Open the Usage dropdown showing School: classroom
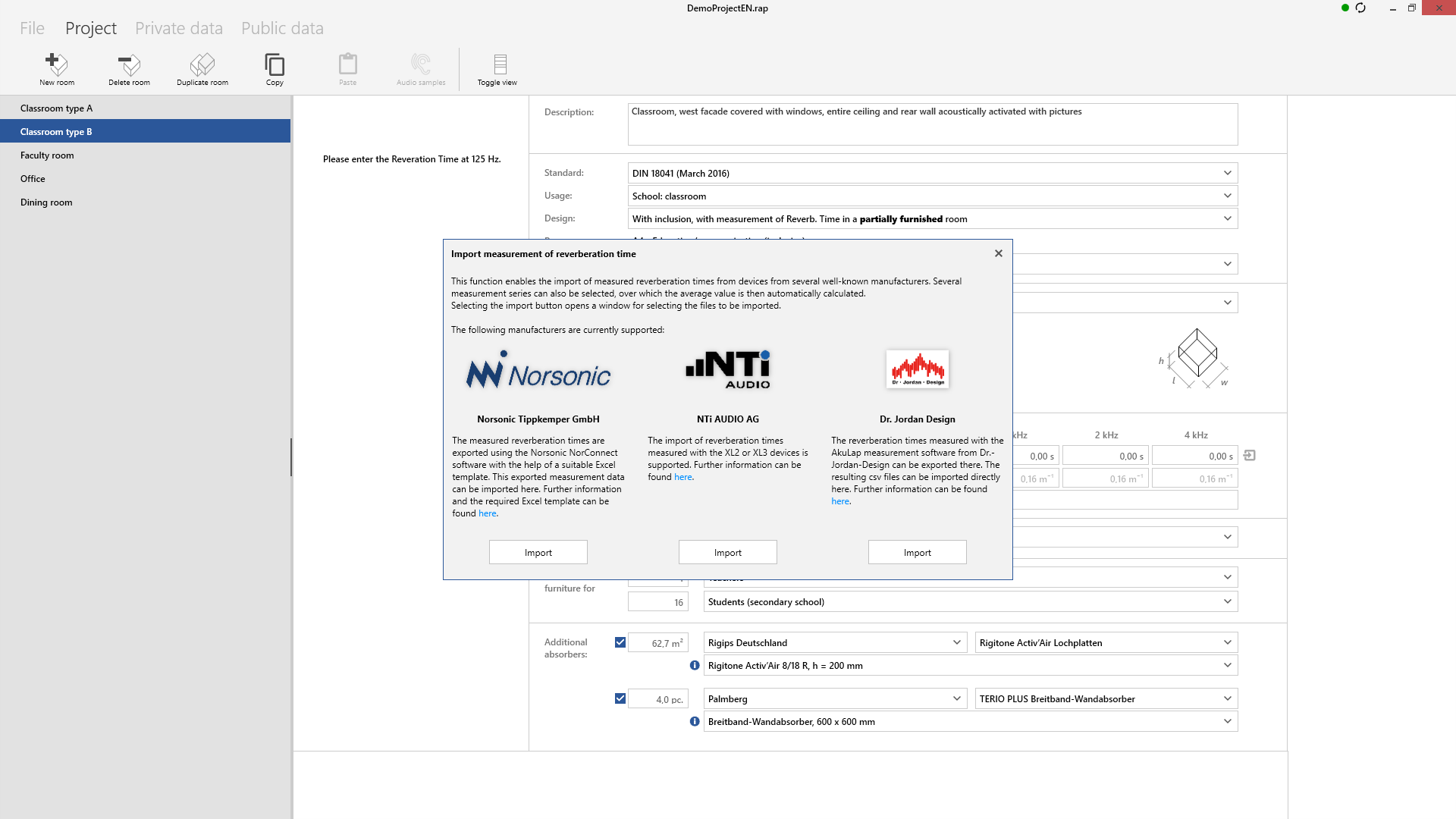The width and height of the screenshot is (1456, 819). click(1227, 196)
